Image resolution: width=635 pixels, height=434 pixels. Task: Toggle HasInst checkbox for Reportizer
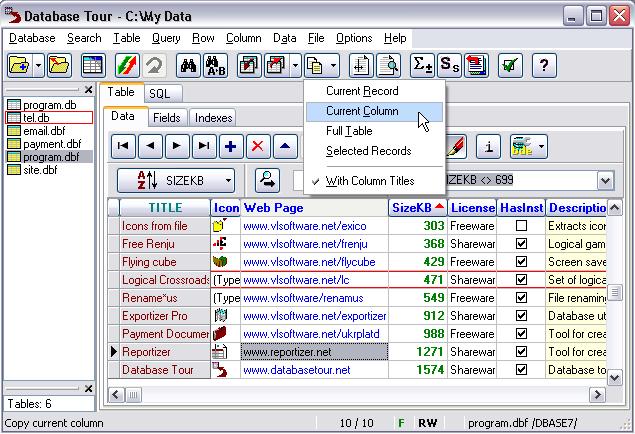521,352
